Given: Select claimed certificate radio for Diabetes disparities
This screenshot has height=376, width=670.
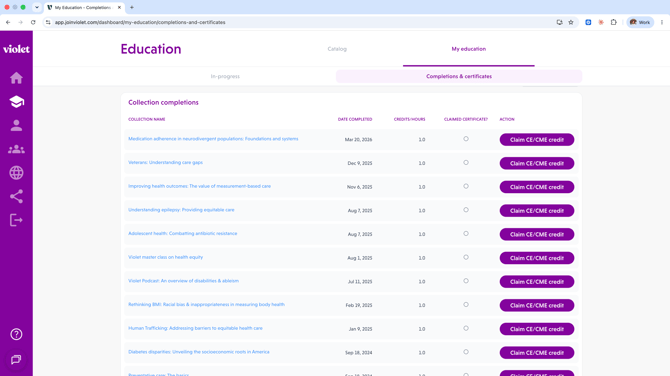Looking at the screenshot, I should 466,352.
